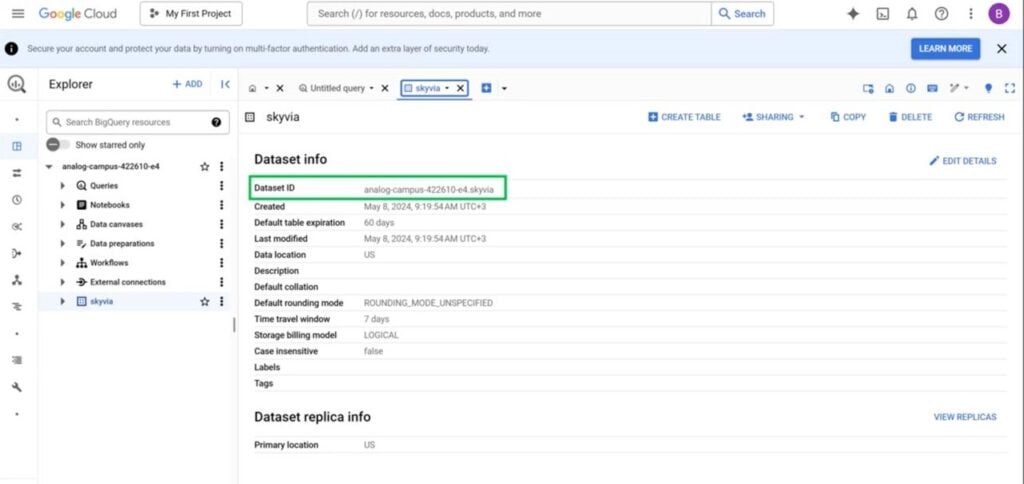Screen dimensions: 1024x484
Task: Open the top bar three-dot settings menu
Action: [x=970, y=14]
